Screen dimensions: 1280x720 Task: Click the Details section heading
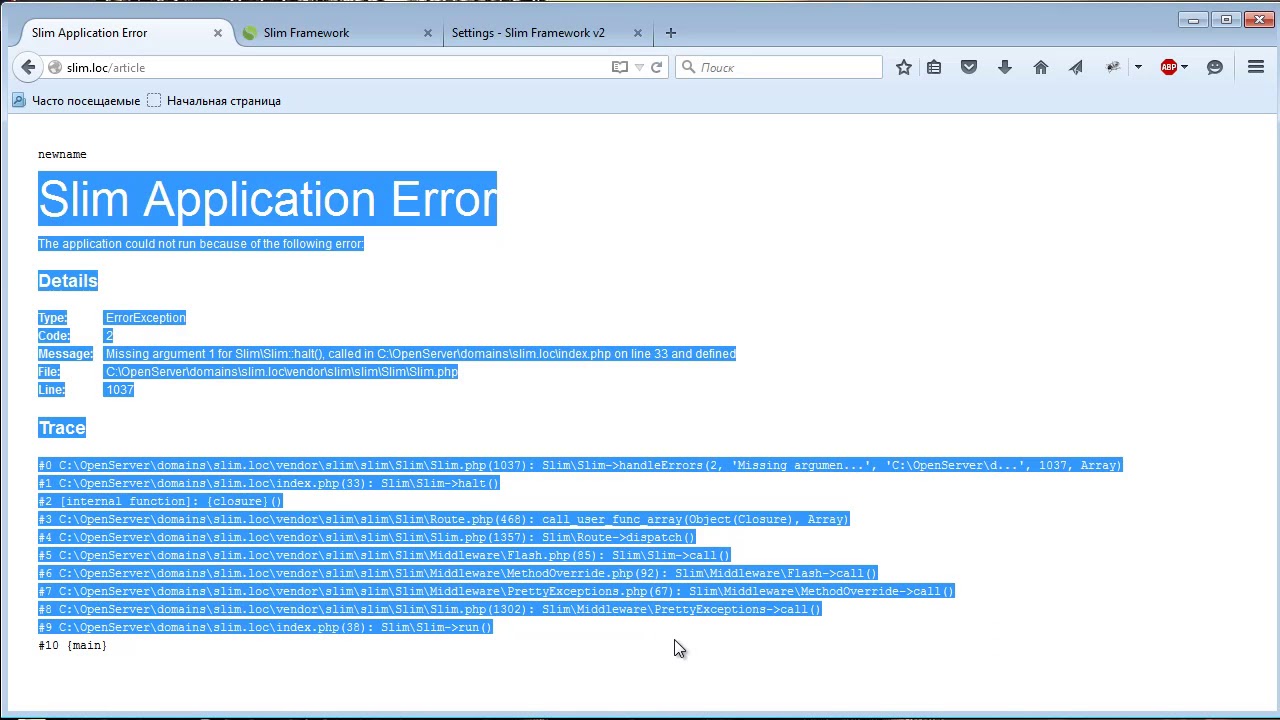pyautogui.click(x=68, y=281)
